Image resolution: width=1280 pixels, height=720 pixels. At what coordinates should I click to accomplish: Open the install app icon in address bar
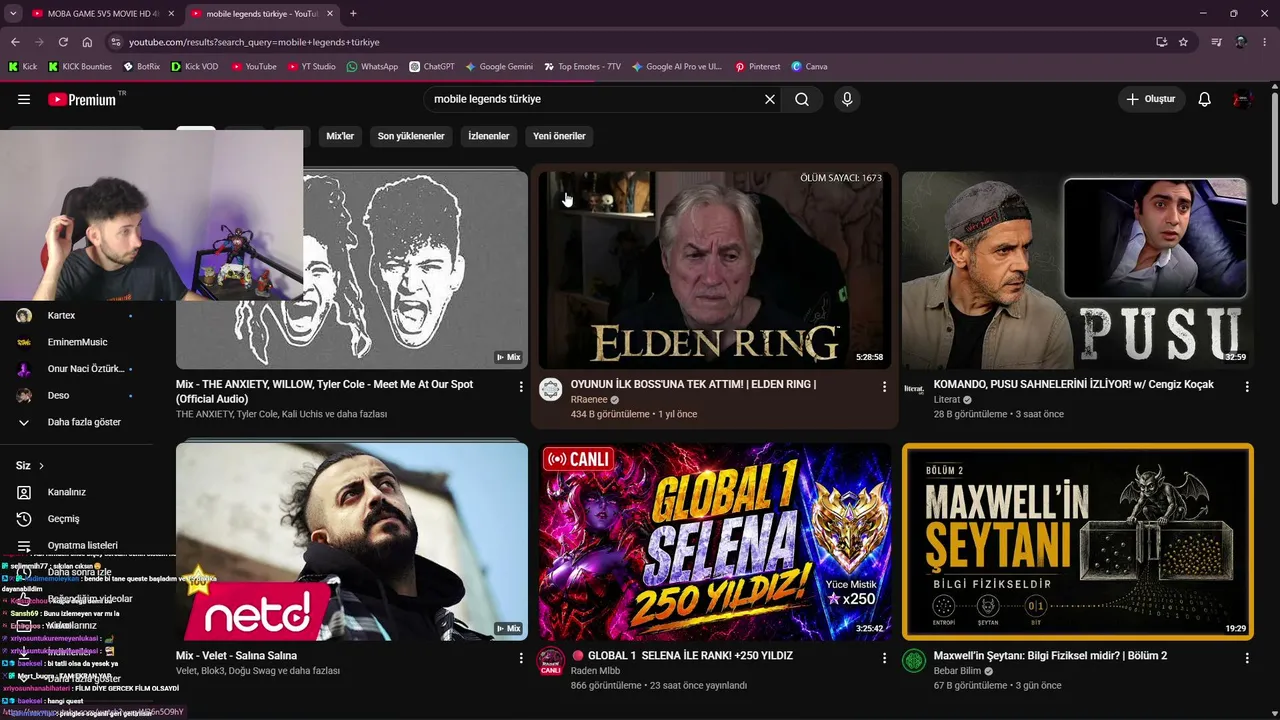click(x=1161, y=42)
